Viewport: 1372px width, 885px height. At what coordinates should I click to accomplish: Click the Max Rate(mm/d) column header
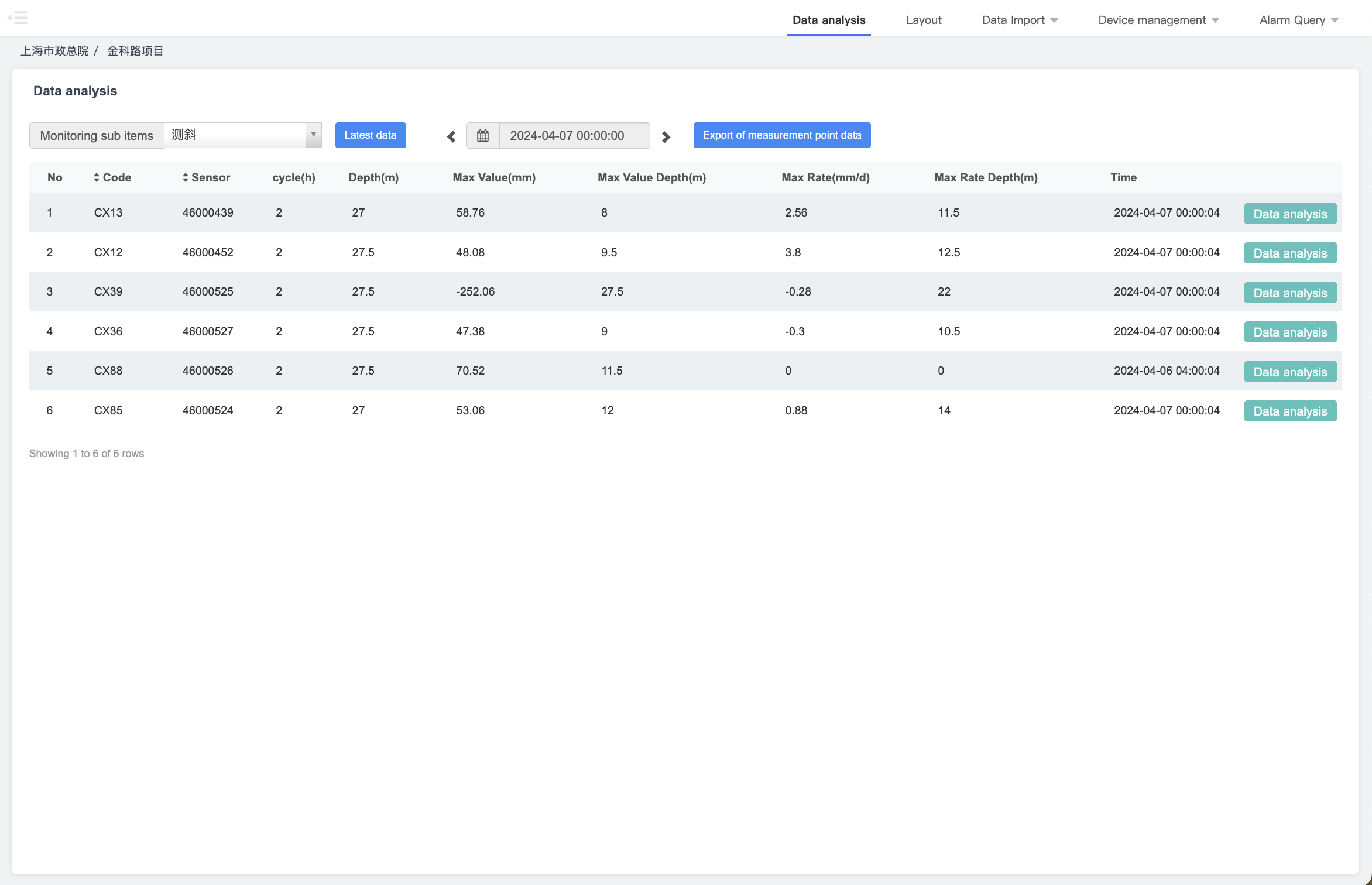[825, 177]
